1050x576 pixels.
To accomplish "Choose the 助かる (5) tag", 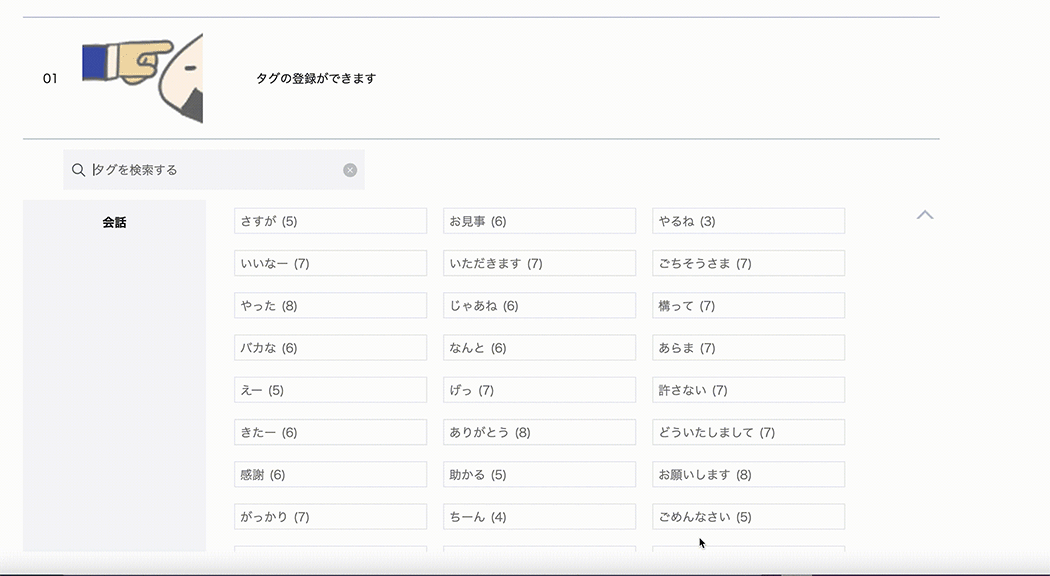I will point(539,474).
